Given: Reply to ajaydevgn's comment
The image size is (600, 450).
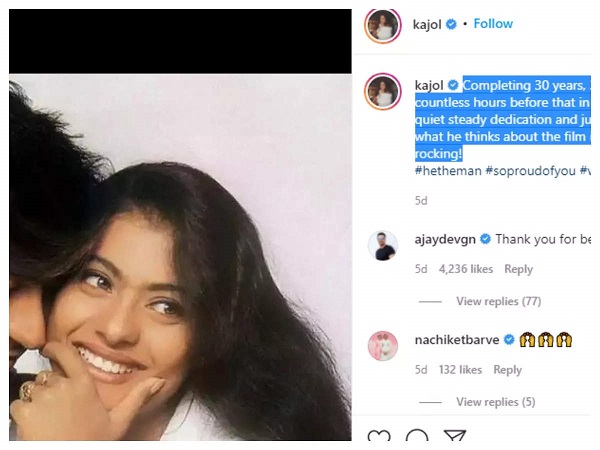Looking at the screenshot, I should point(518,269).
